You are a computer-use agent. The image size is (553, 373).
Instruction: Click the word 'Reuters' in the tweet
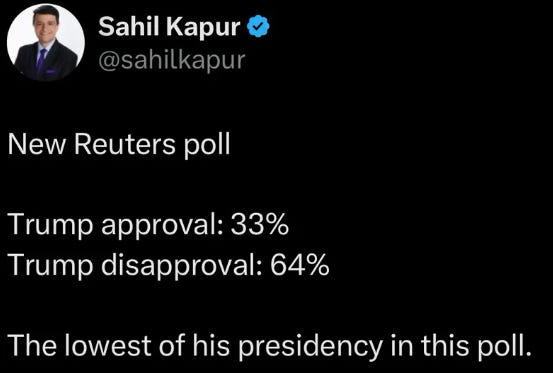[x=124, y=145]
